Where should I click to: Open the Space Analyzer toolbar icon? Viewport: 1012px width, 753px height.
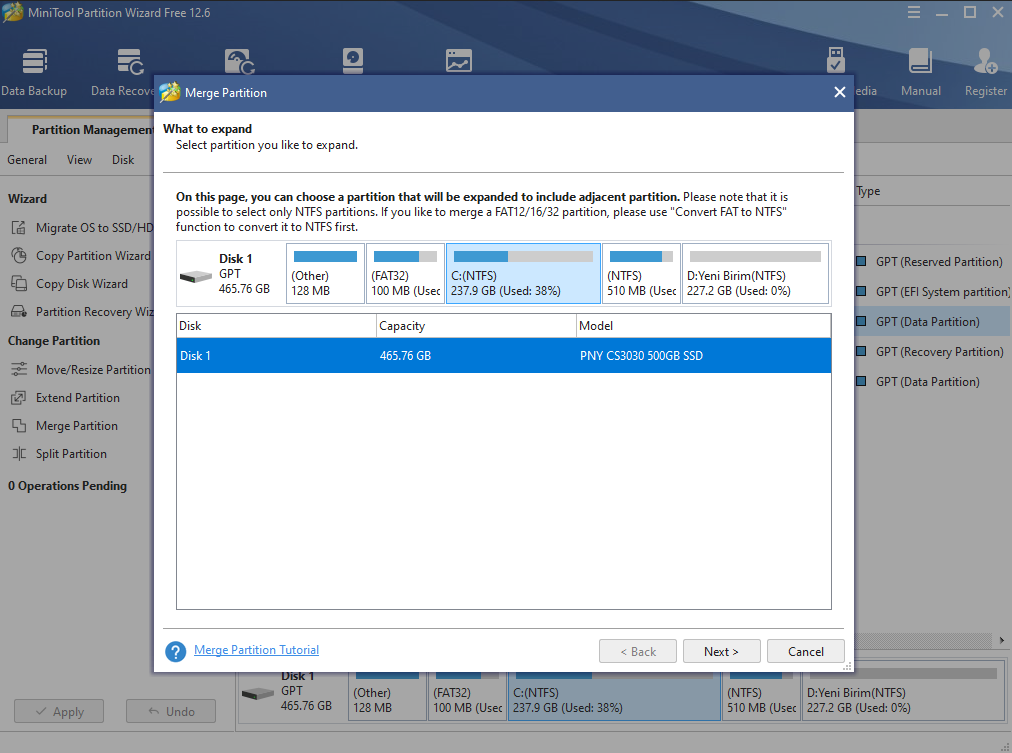click(459, 61)
